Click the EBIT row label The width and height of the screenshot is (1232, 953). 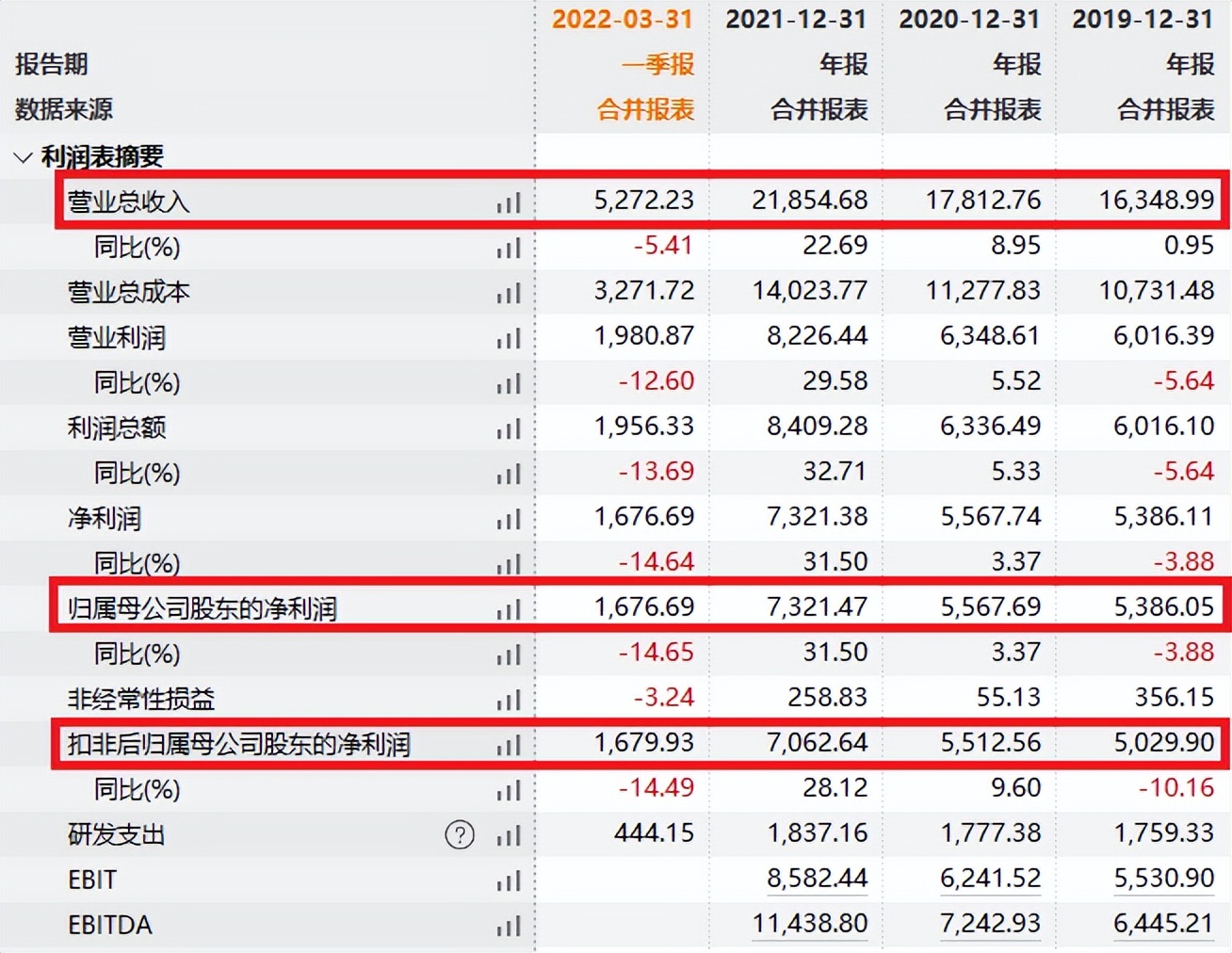click(x=92, y=880)
